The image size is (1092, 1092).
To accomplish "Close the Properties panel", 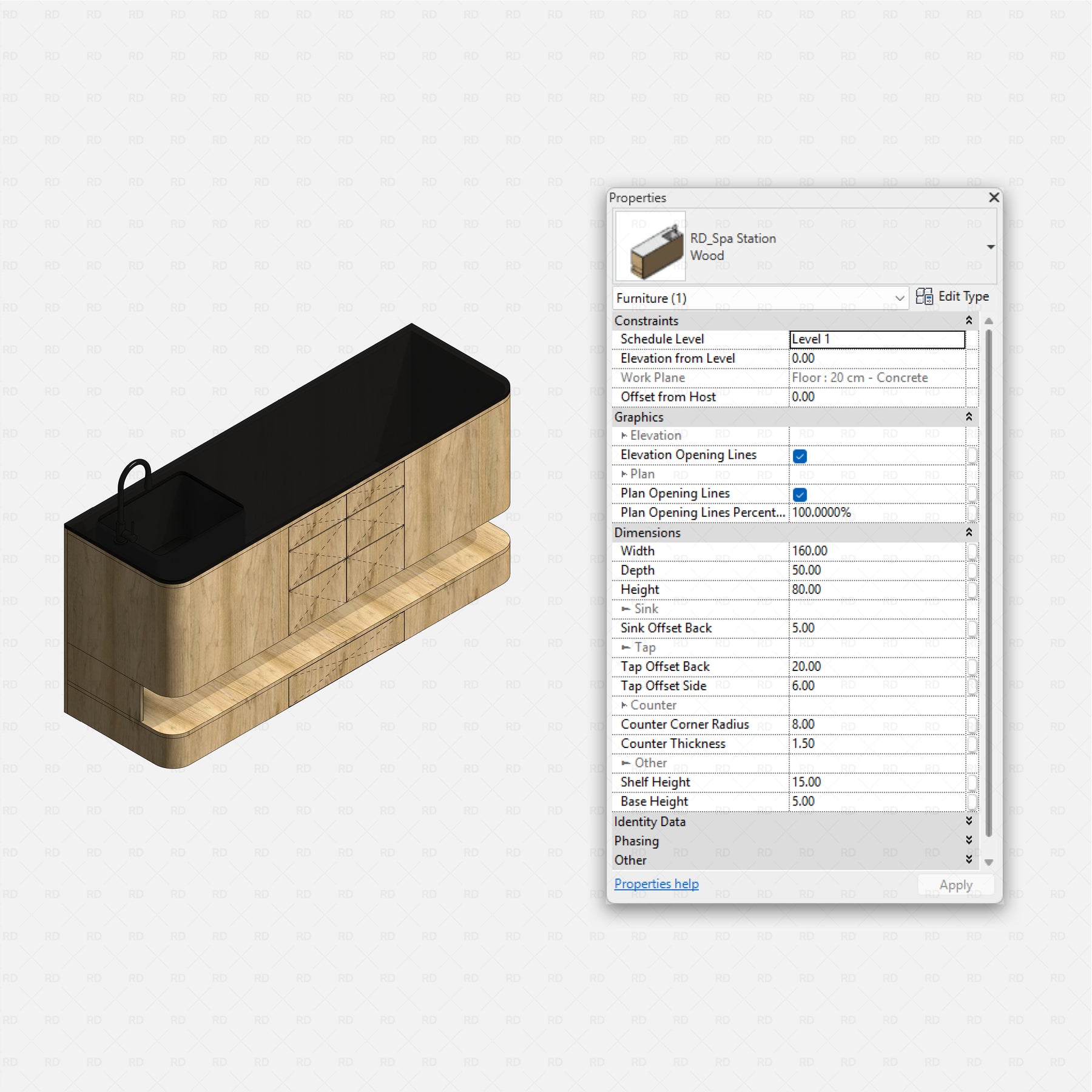I will (x=993, y=198).
